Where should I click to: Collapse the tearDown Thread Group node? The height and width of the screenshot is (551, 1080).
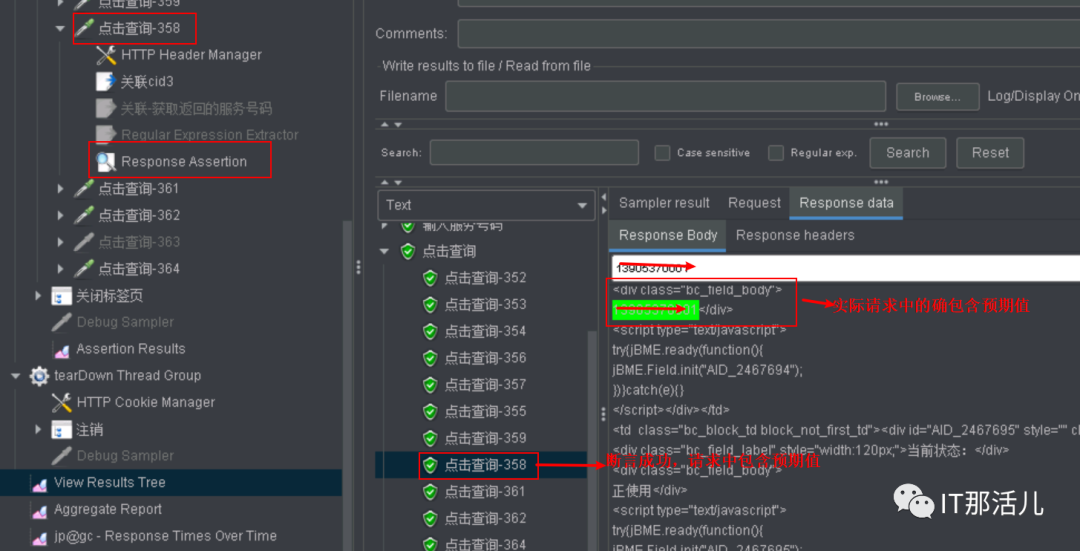click(16, 376)
